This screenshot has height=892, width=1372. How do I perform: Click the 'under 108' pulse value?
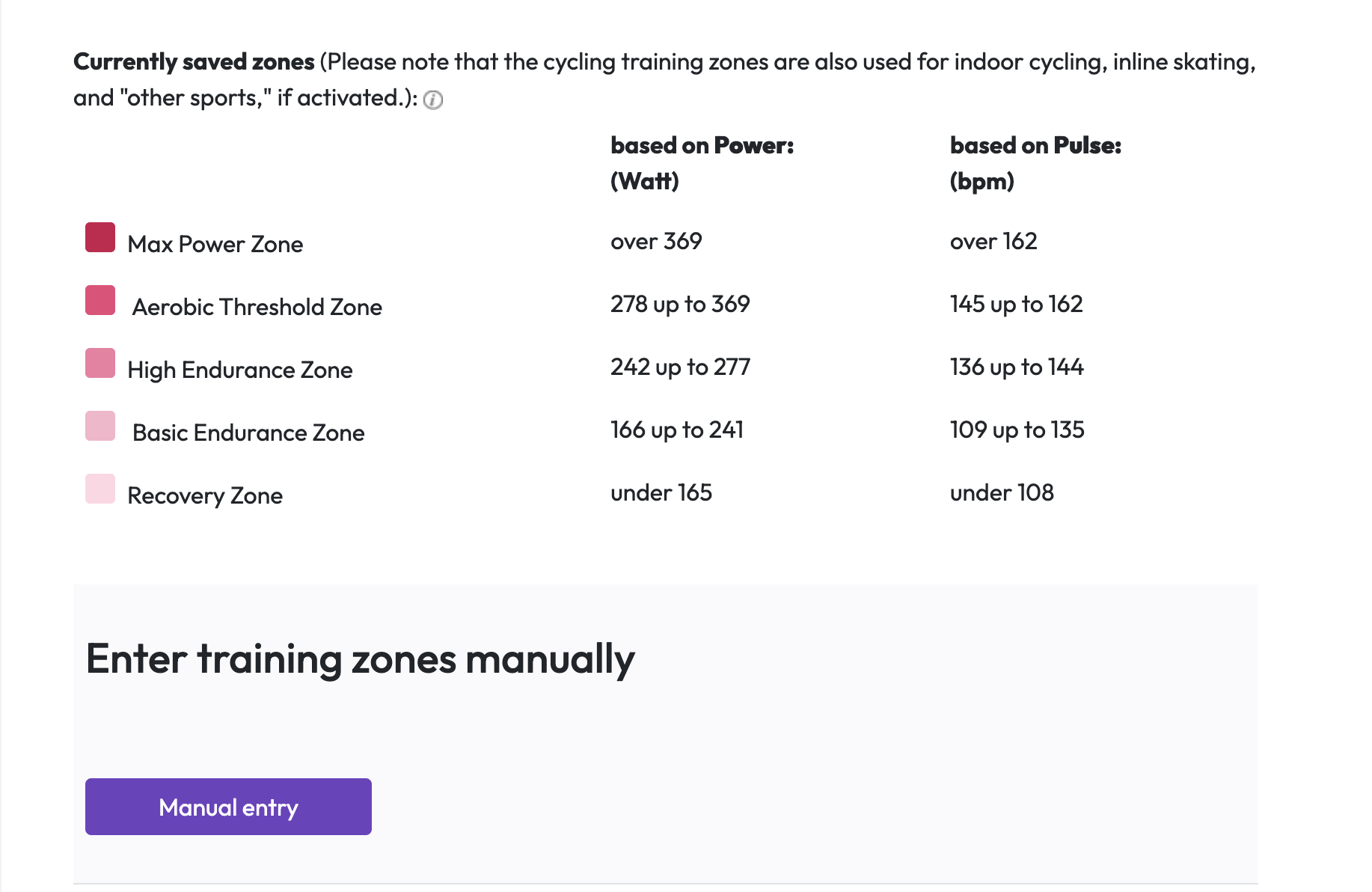[x=1002, y=492]
